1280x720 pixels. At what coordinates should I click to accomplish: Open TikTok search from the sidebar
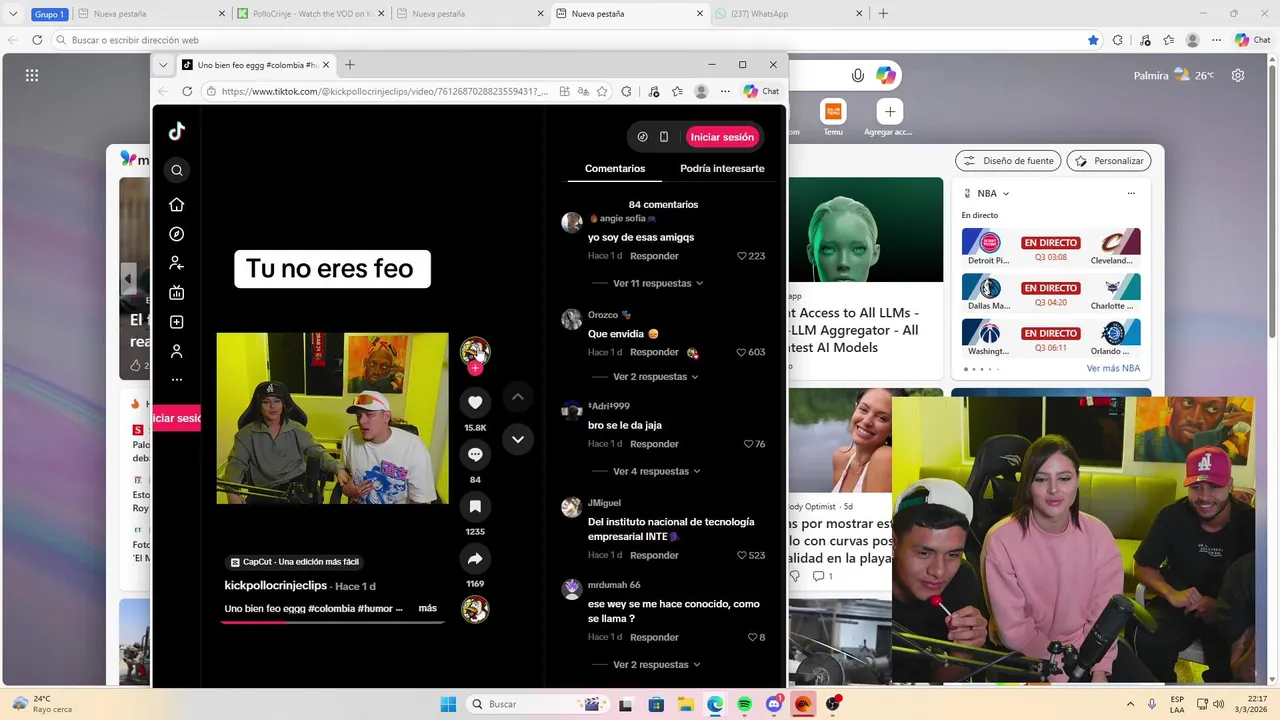(x=177, y=170)
